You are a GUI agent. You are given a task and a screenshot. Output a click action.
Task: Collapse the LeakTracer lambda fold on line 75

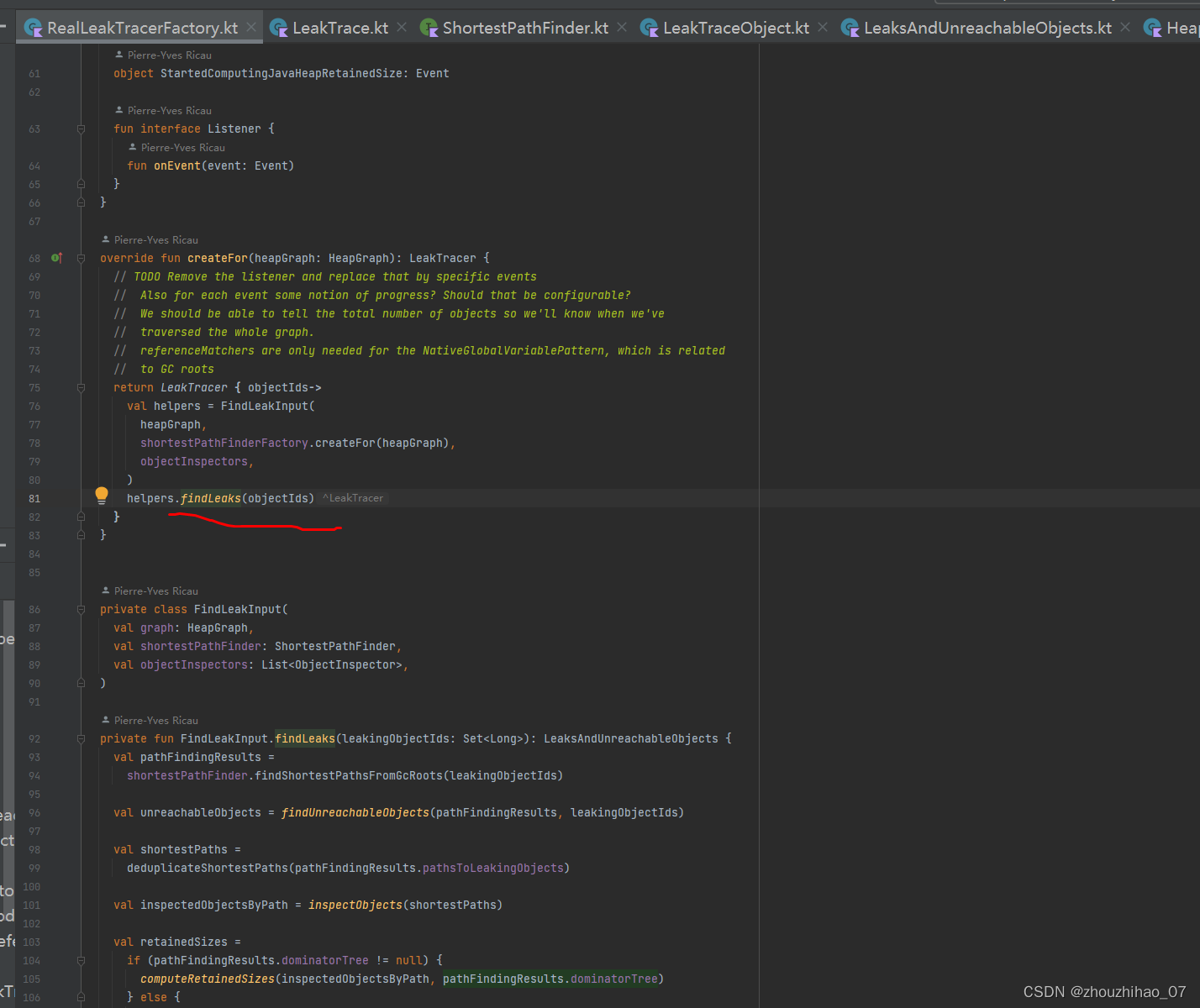point(81,387)
